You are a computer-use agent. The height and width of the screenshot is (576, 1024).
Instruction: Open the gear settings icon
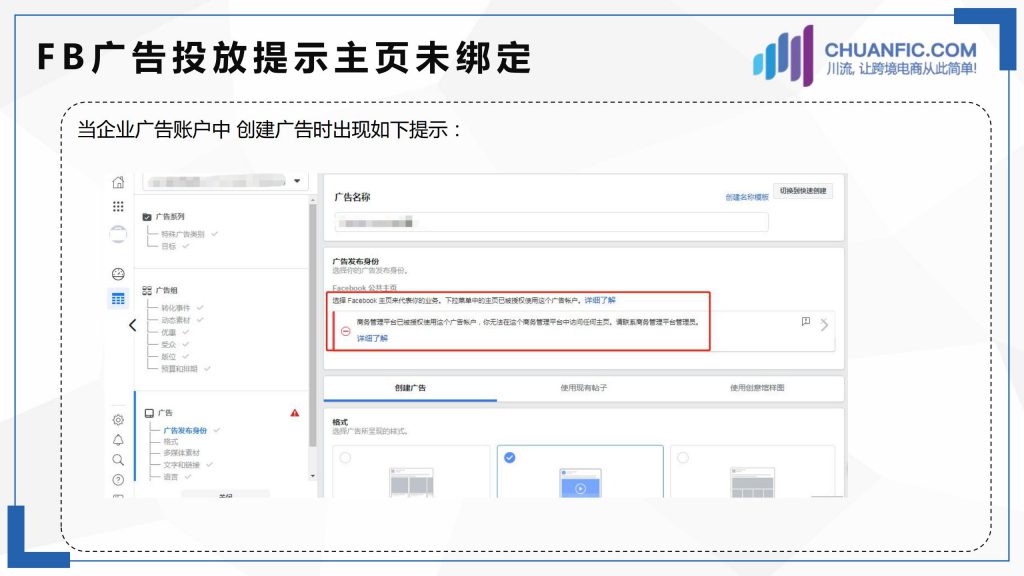click(x=118, y=420)
